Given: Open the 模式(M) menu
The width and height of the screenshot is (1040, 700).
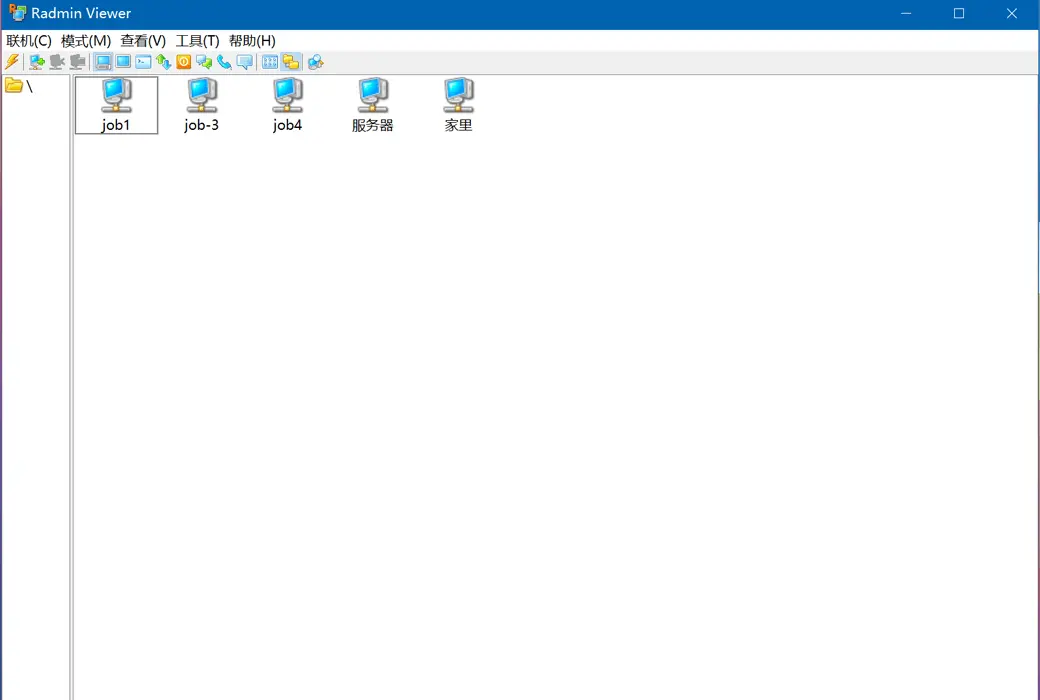Looking at the screenshot, I should click(x=86, y=40).
